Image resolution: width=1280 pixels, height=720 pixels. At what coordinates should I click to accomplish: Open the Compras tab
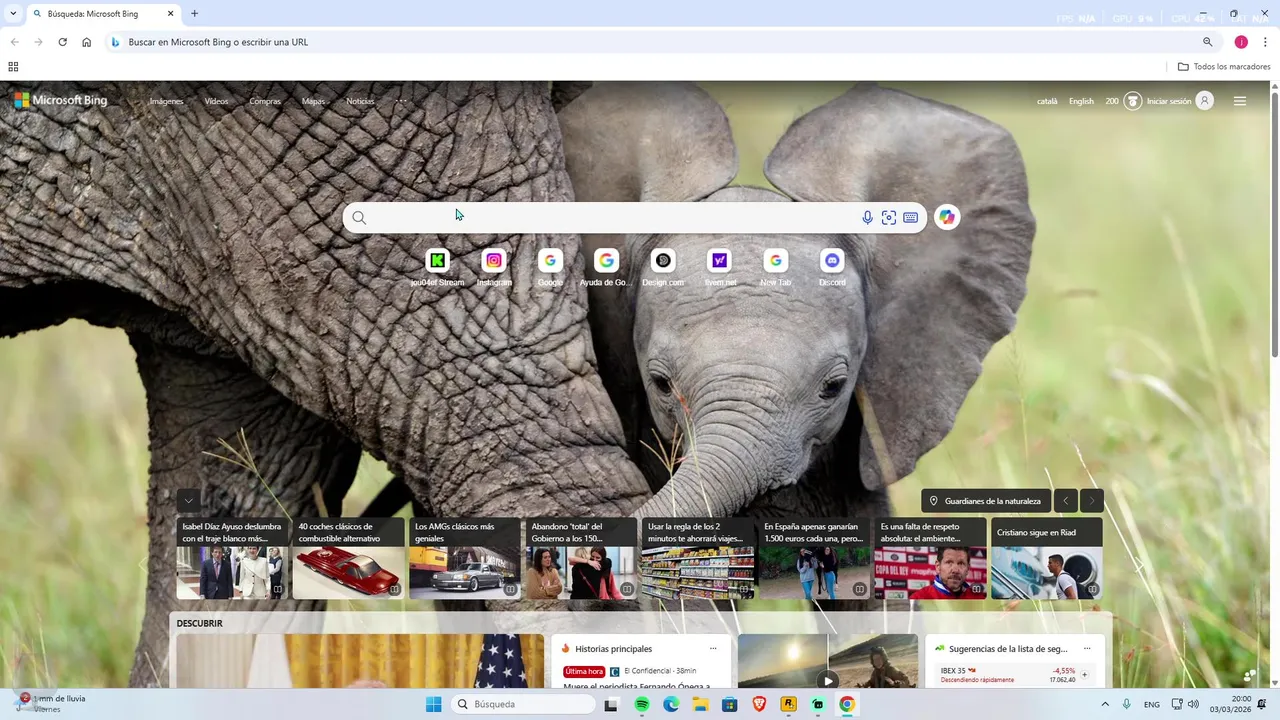[x=265, y=101]
